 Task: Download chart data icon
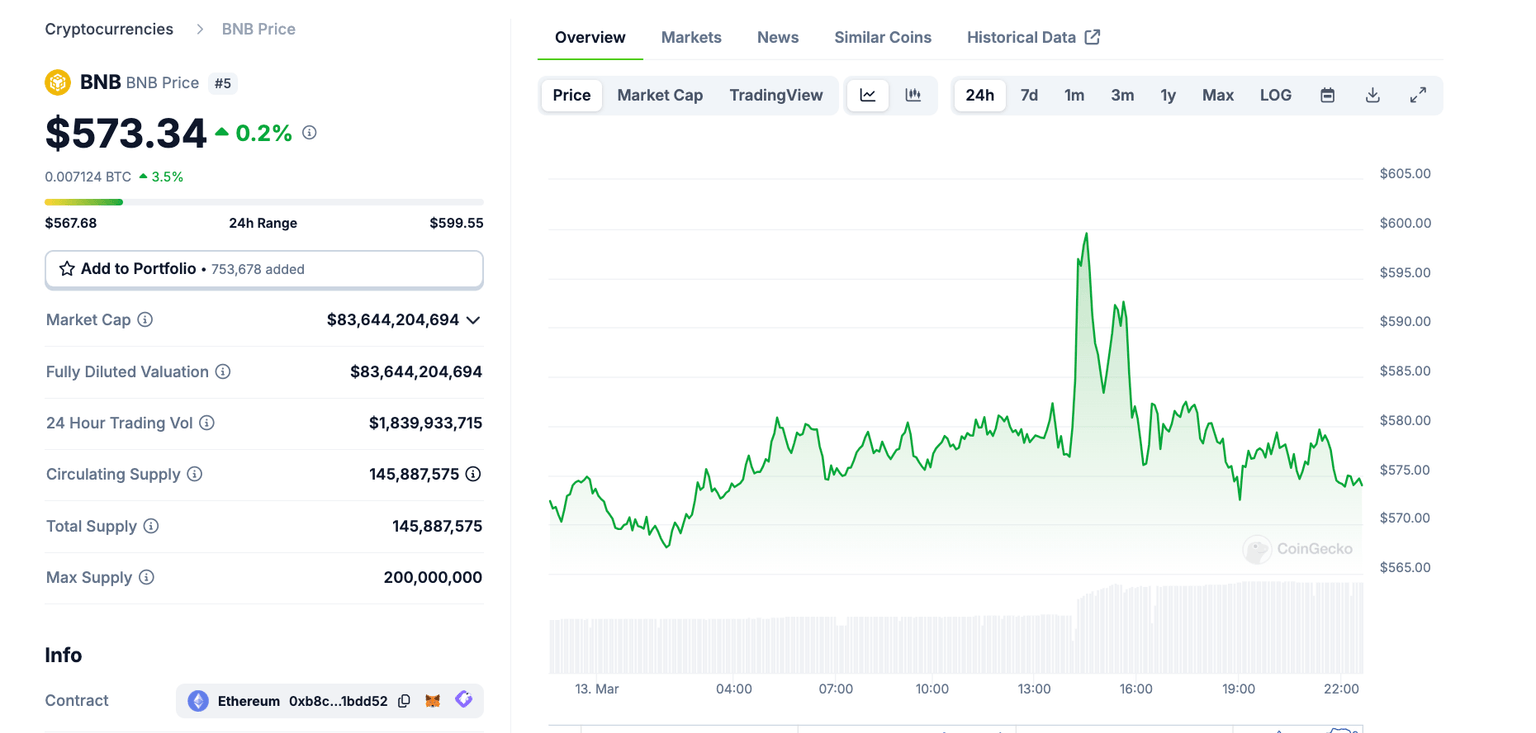coord(1372,95)
